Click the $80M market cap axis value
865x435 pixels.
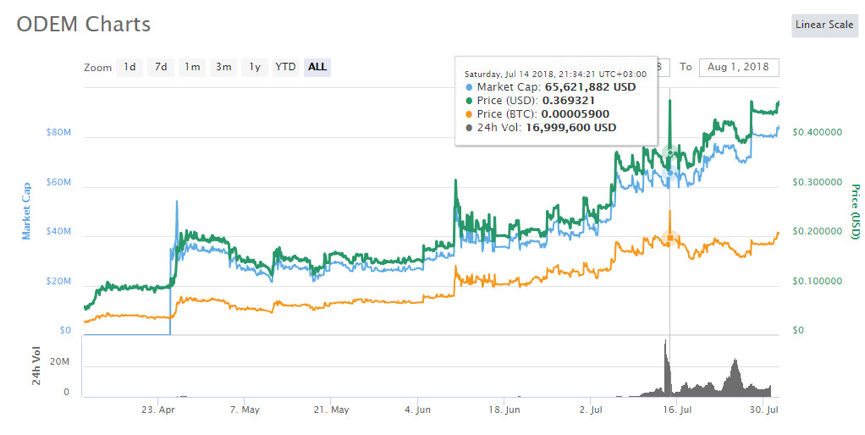point(58,133)
